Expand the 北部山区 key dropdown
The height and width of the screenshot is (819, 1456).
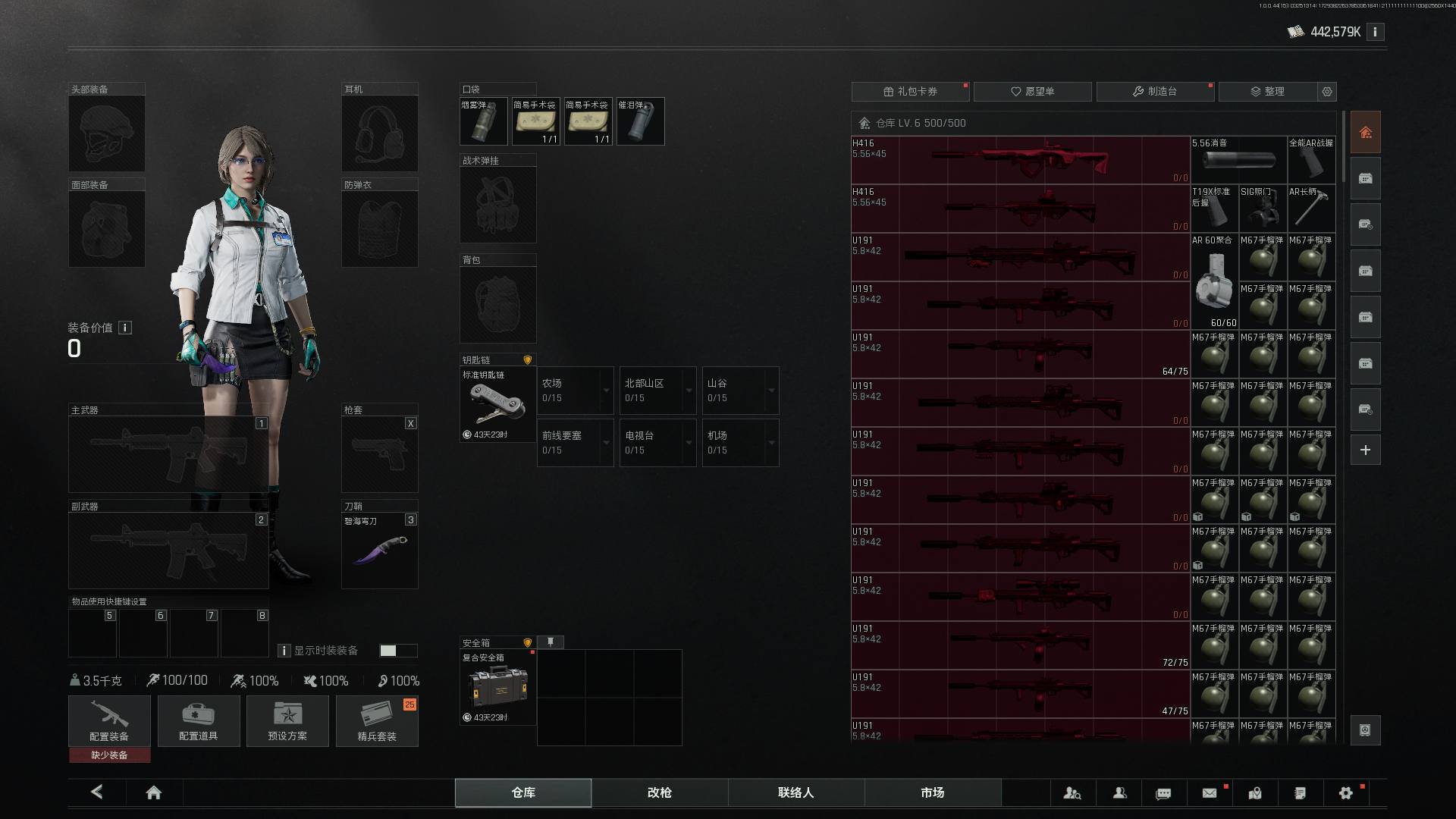[x=689, y=391]
